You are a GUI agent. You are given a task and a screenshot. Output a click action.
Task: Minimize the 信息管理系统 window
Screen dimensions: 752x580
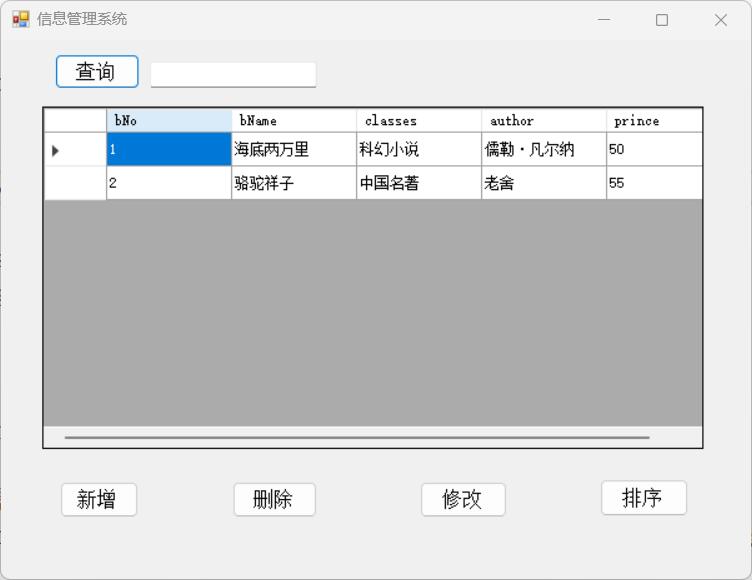604,20
